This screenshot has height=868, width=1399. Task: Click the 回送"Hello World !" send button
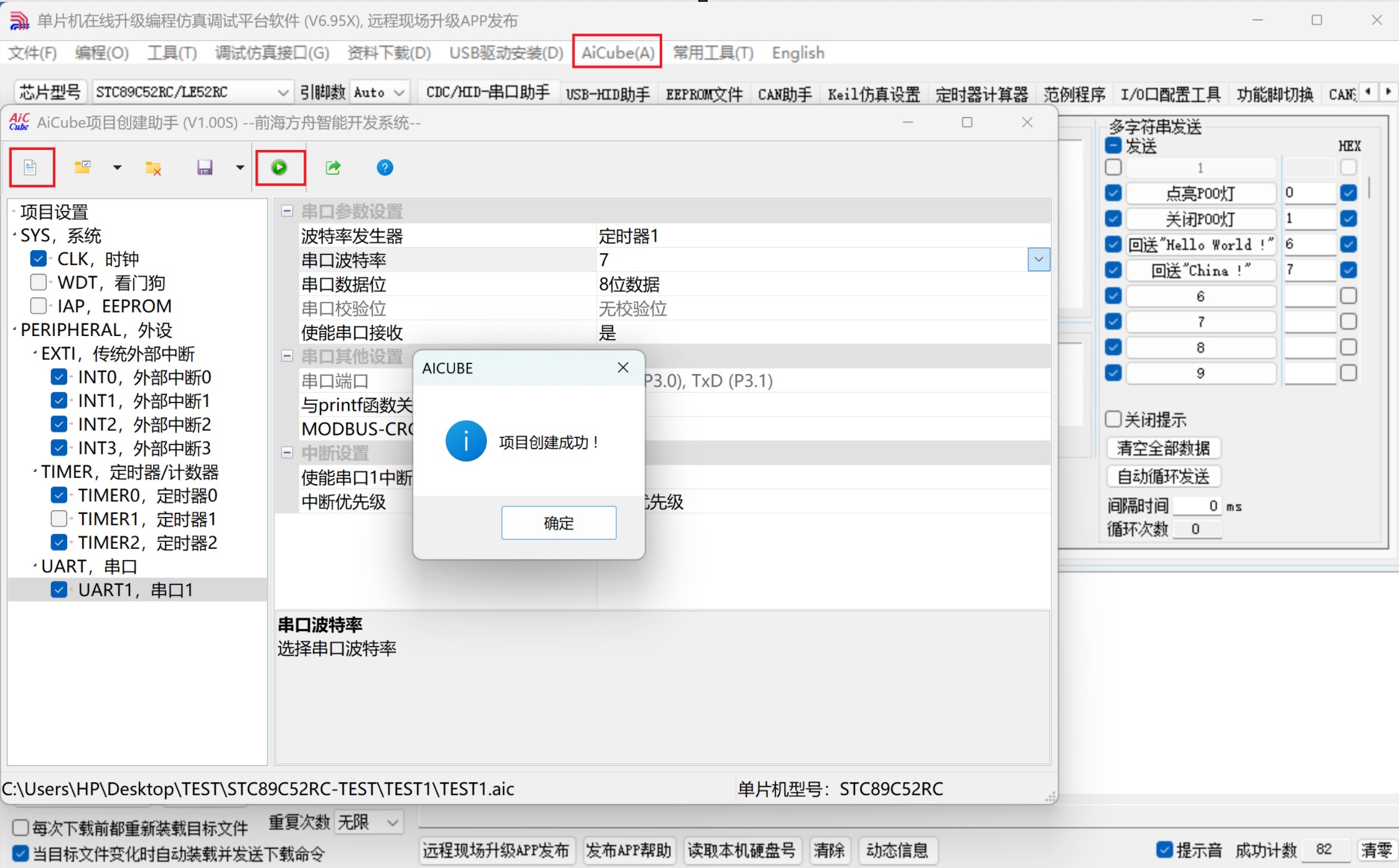[1200, 245]
